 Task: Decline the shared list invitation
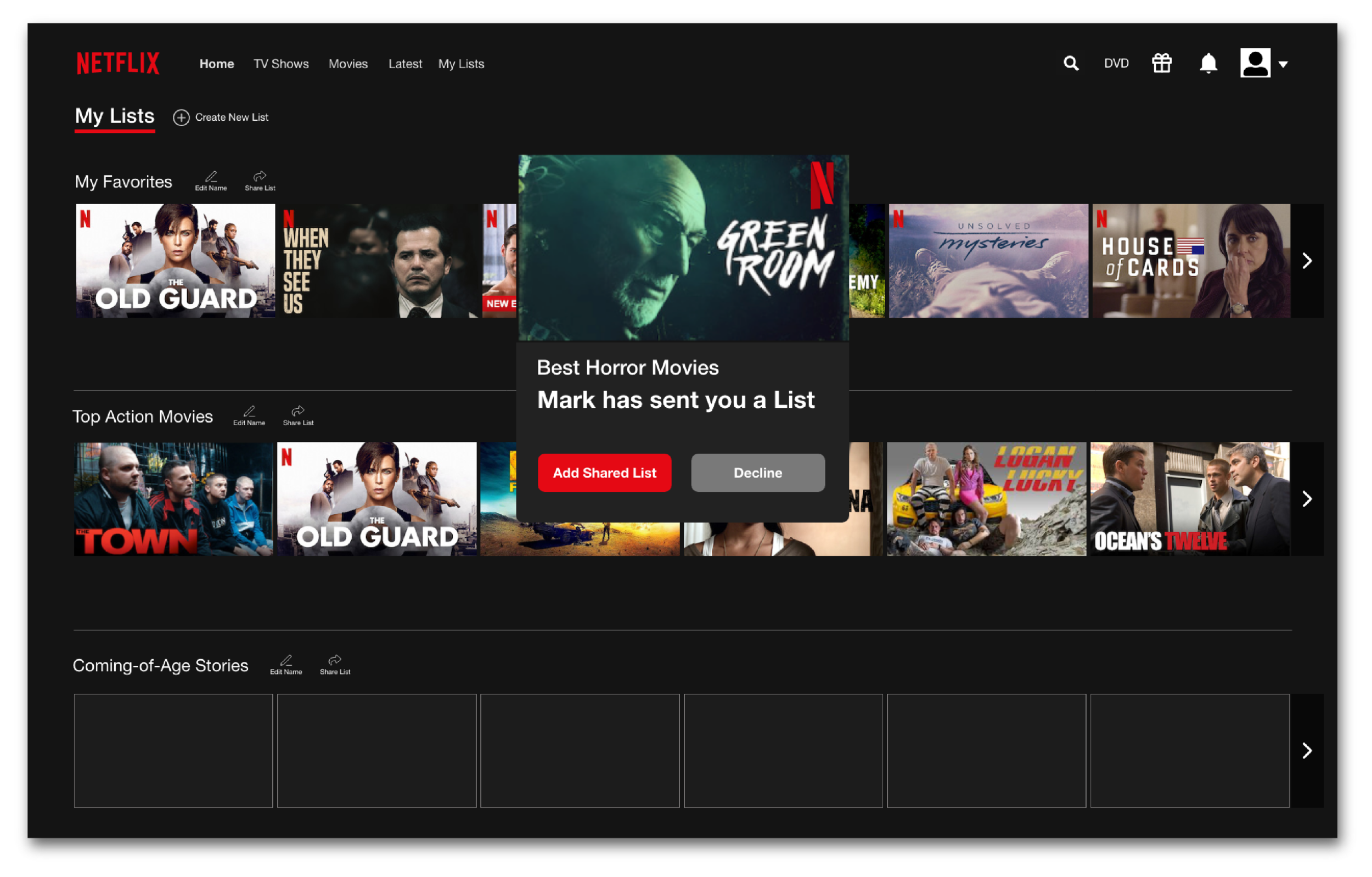pos(758,473)
